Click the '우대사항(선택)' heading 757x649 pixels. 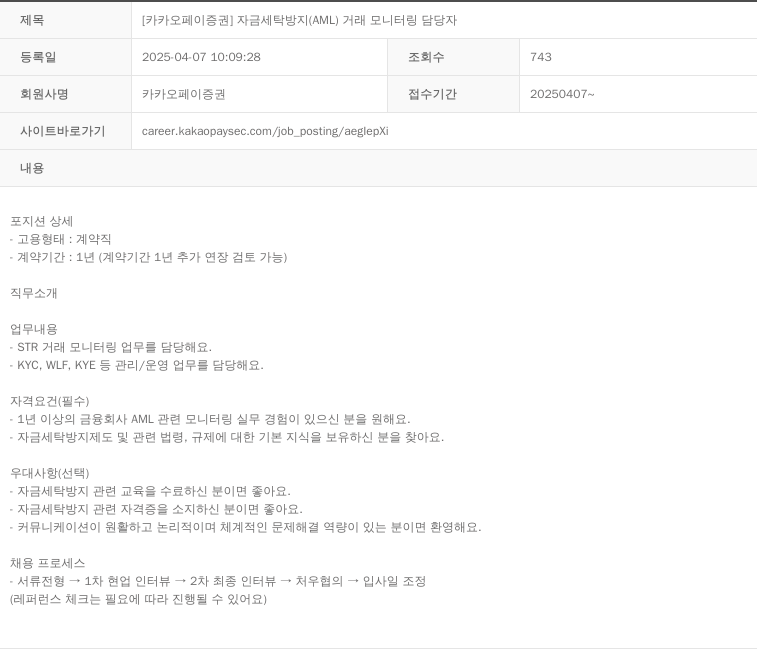coord(50,473)
